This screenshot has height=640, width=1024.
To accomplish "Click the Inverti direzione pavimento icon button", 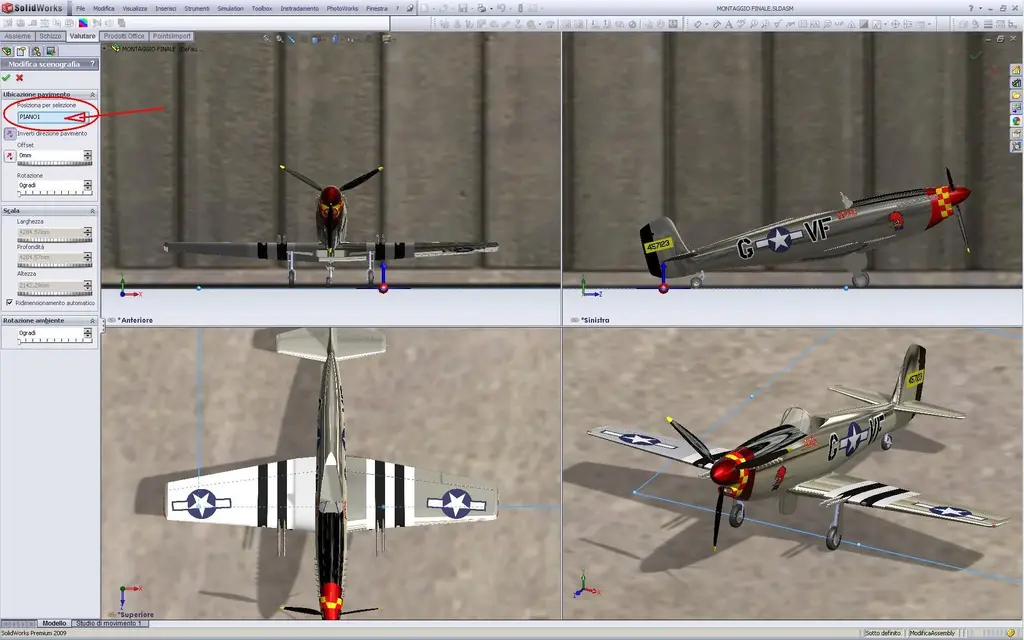I will 9,133.
